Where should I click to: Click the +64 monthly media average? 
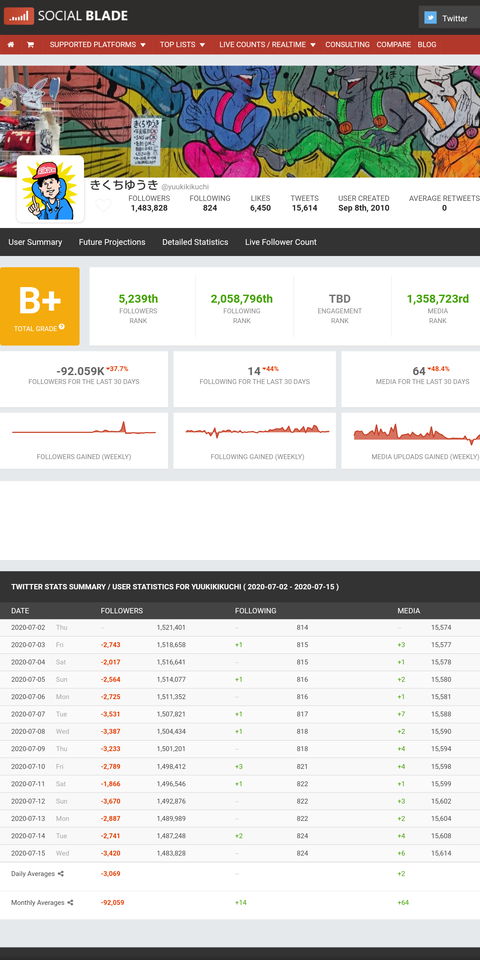403,902
